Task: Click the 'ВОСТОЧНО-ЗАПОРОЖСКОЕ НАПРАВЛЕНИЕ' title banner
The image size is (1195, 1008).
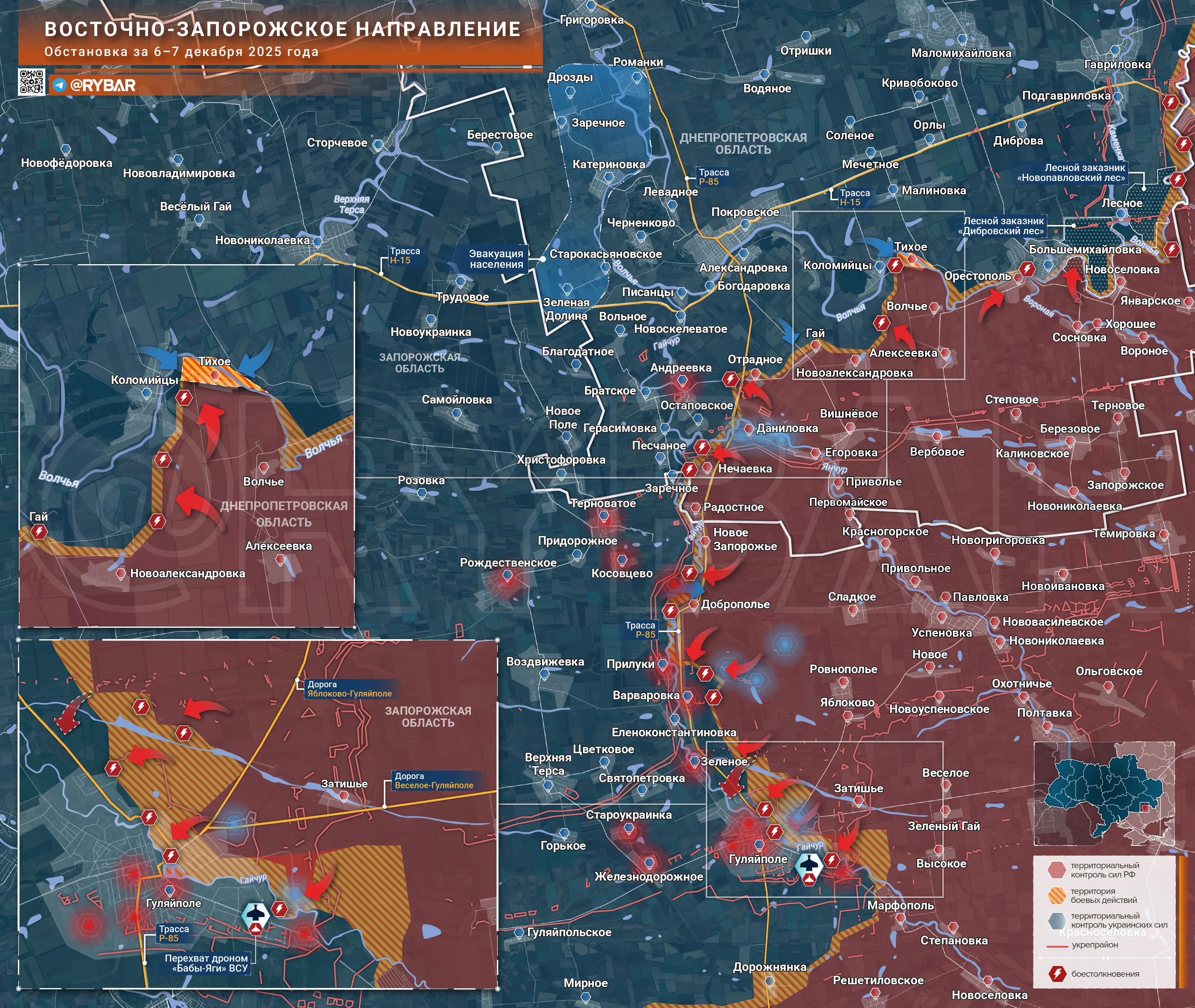Action: tap(282, 30)
